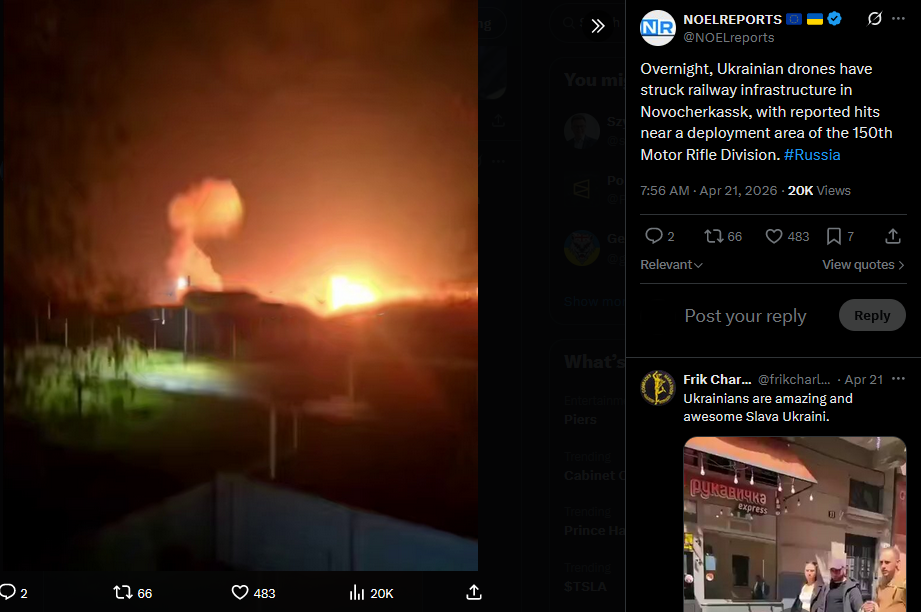921x612 pixels.
Task: Open the Grok icon beside NOELREPORTS header
Action: (x=874, y=19)
